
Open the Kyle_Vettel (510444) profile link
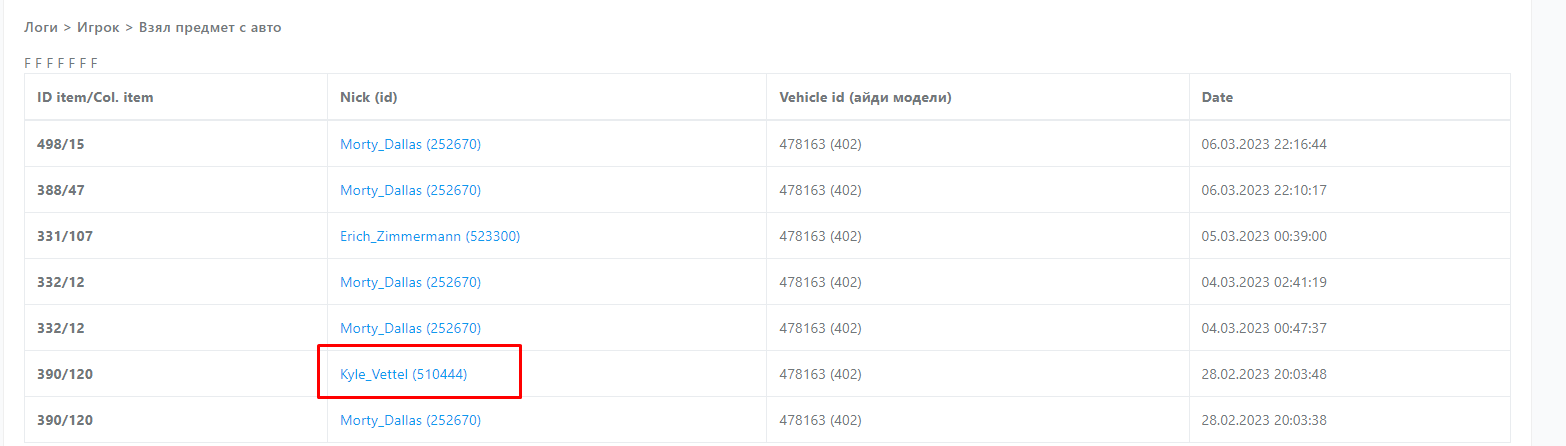point(403,374)
